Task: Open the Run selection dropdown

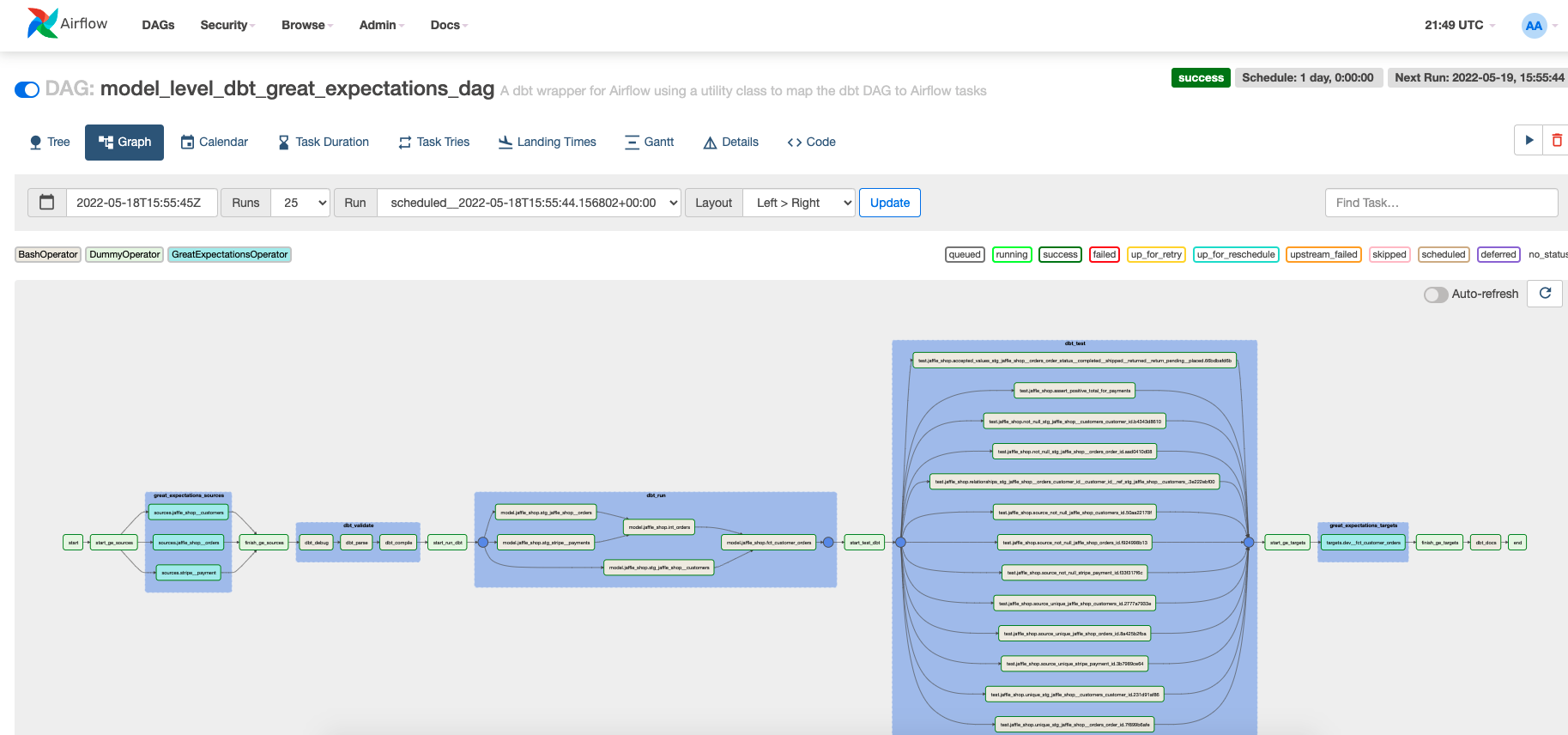Action: coord(530,203)
